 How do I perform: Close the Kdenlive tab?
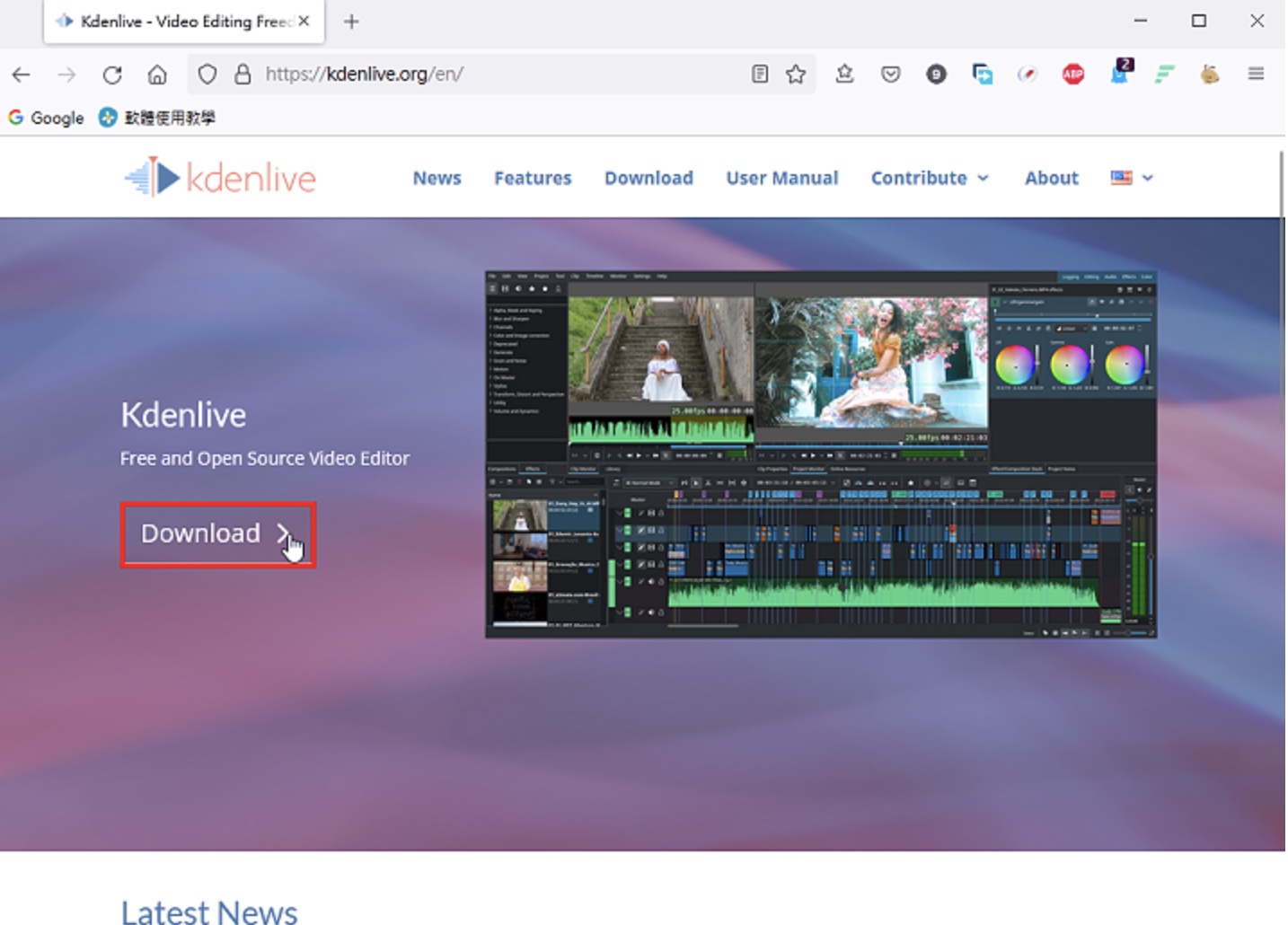pos(304,21)
